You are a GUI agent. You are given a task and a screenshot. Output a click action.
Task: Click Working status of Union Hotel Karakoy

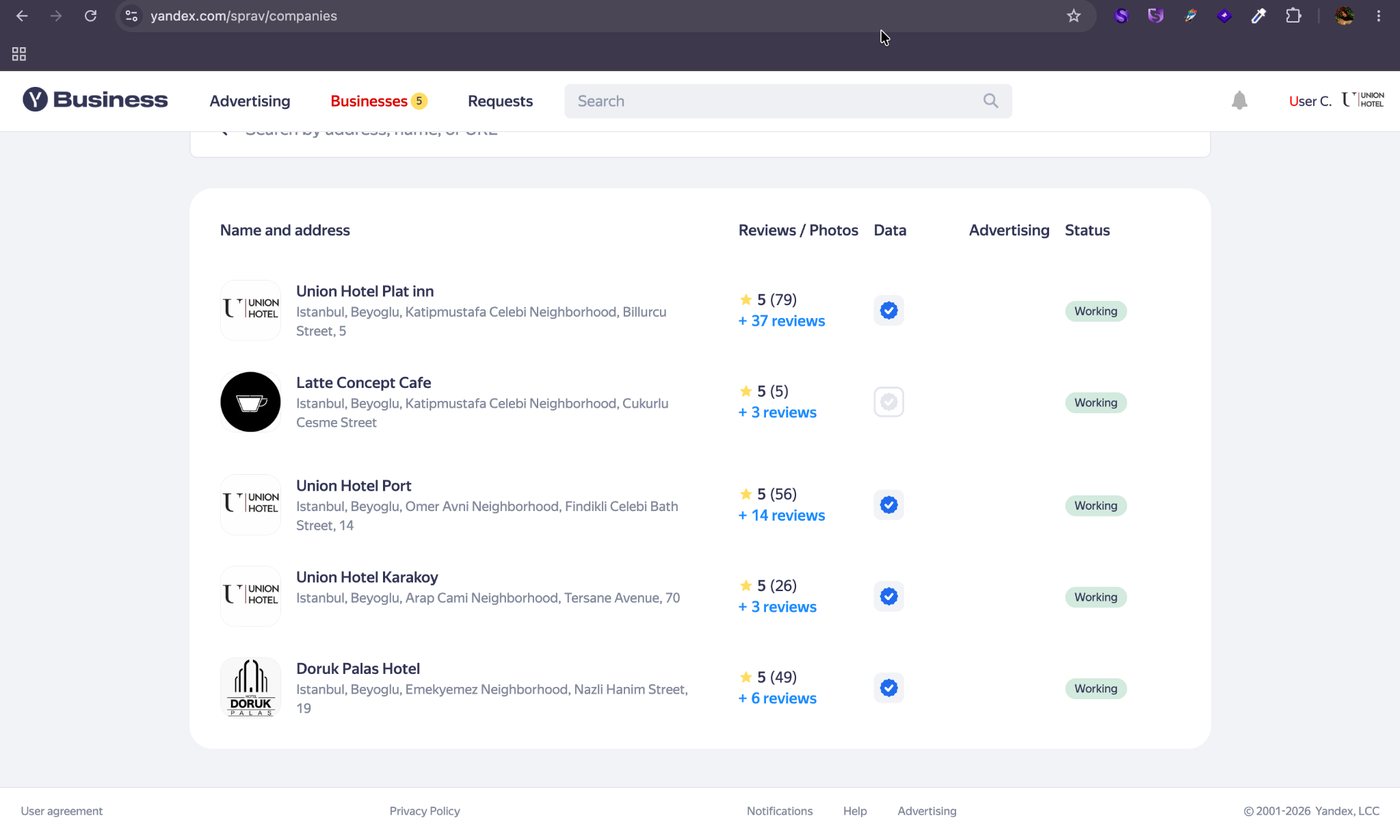pos(1096,597)
